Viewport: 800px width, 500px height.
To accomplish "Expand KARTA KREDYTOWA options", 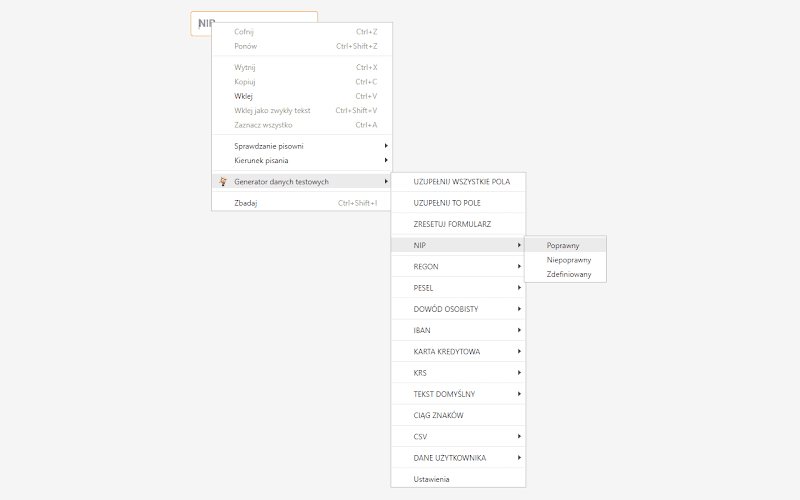I will tap(458, 352).
